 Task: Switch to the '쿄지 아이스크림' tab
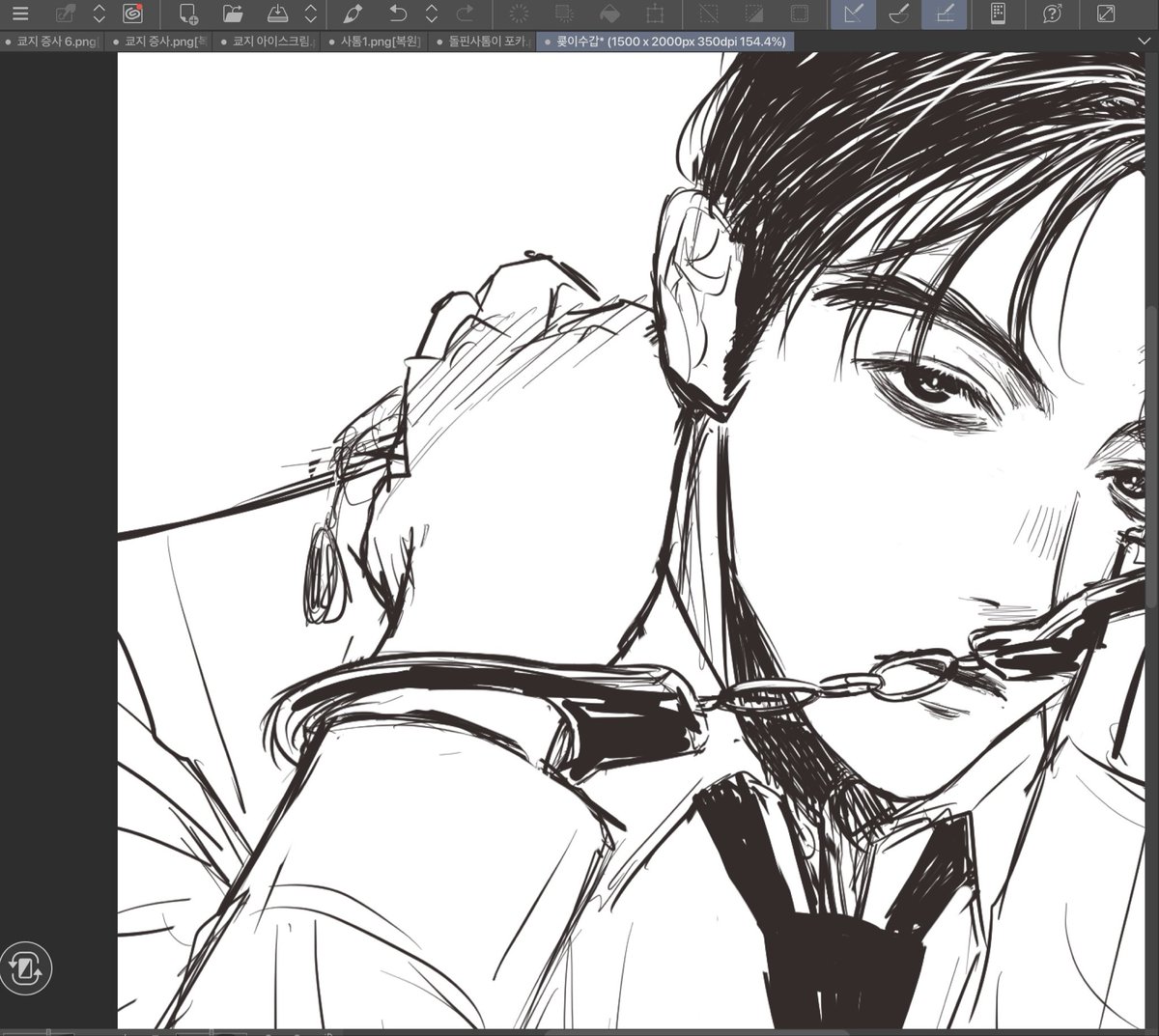(269, 42)
